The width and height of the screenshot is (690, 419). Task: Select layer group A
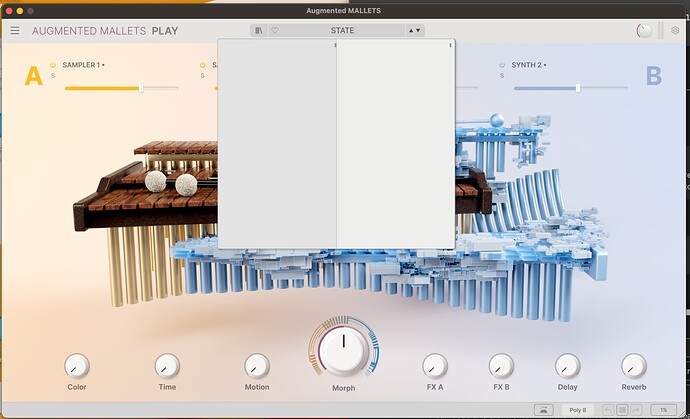[x=33, y=76]
